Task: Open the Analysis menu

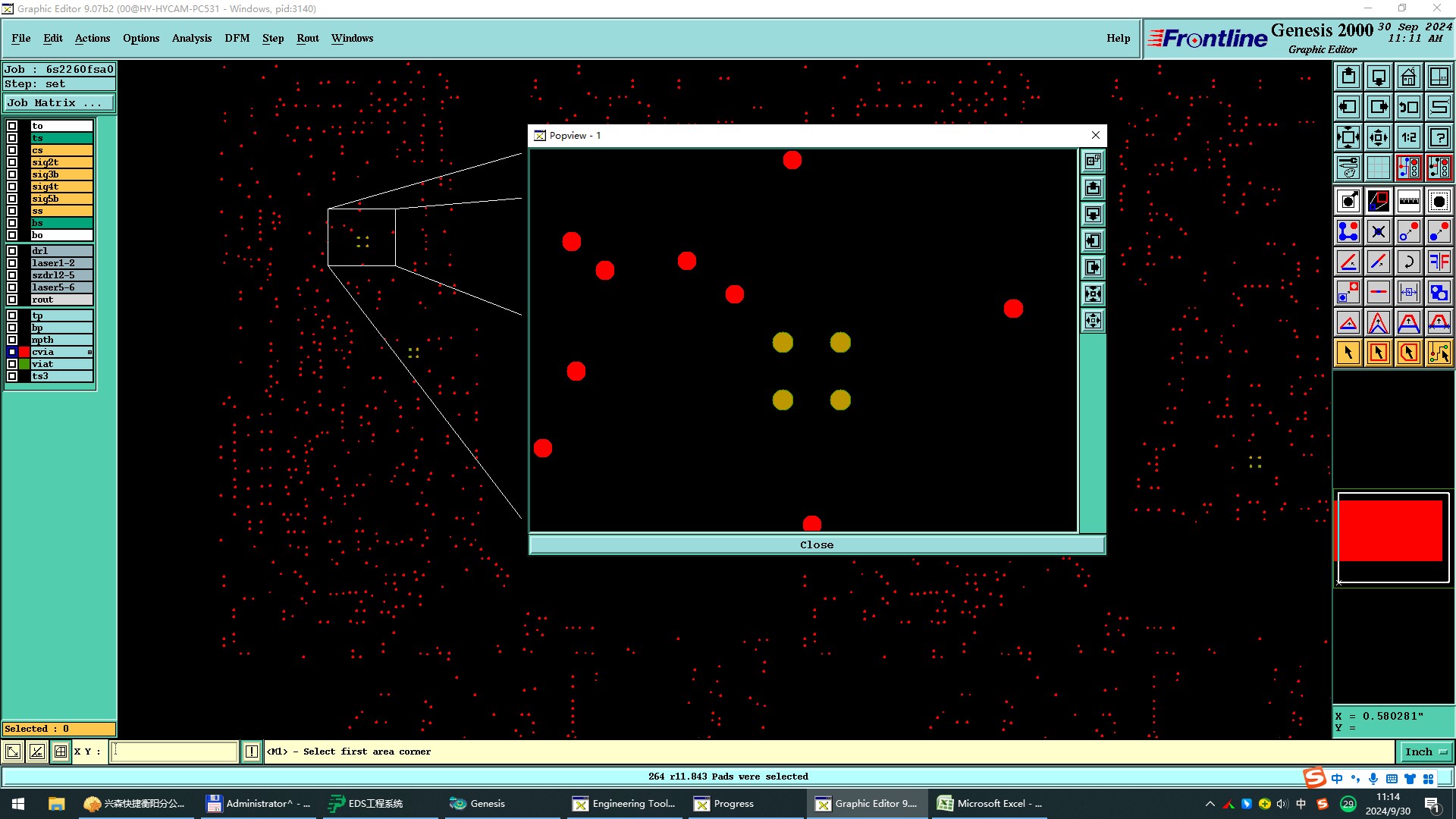Action: click(192, 38)
